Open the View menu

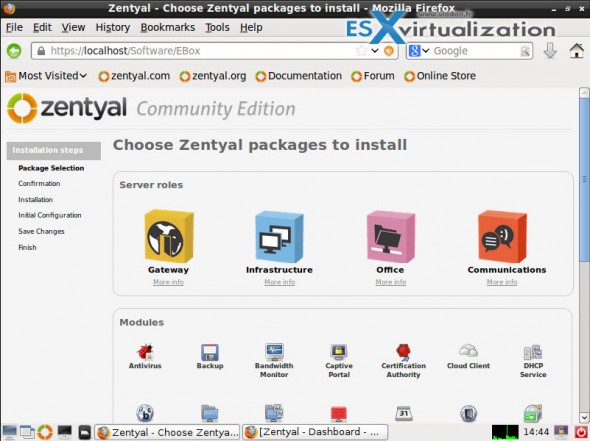(x=73, y=27)
